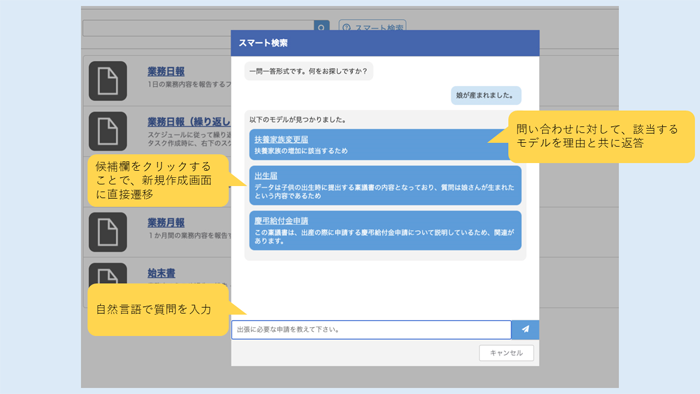This screenshot has width=700, height=394.
Task: Click the paper plane send icon
Action: (525, 329)
